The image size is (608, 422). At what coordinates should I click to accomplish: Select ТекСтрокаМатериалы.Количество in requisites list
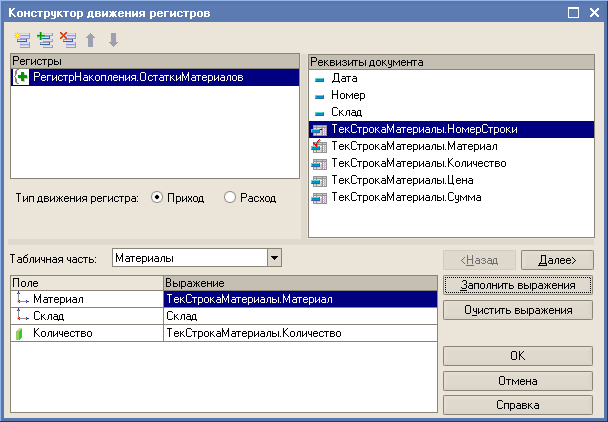(x=451, y=164)
